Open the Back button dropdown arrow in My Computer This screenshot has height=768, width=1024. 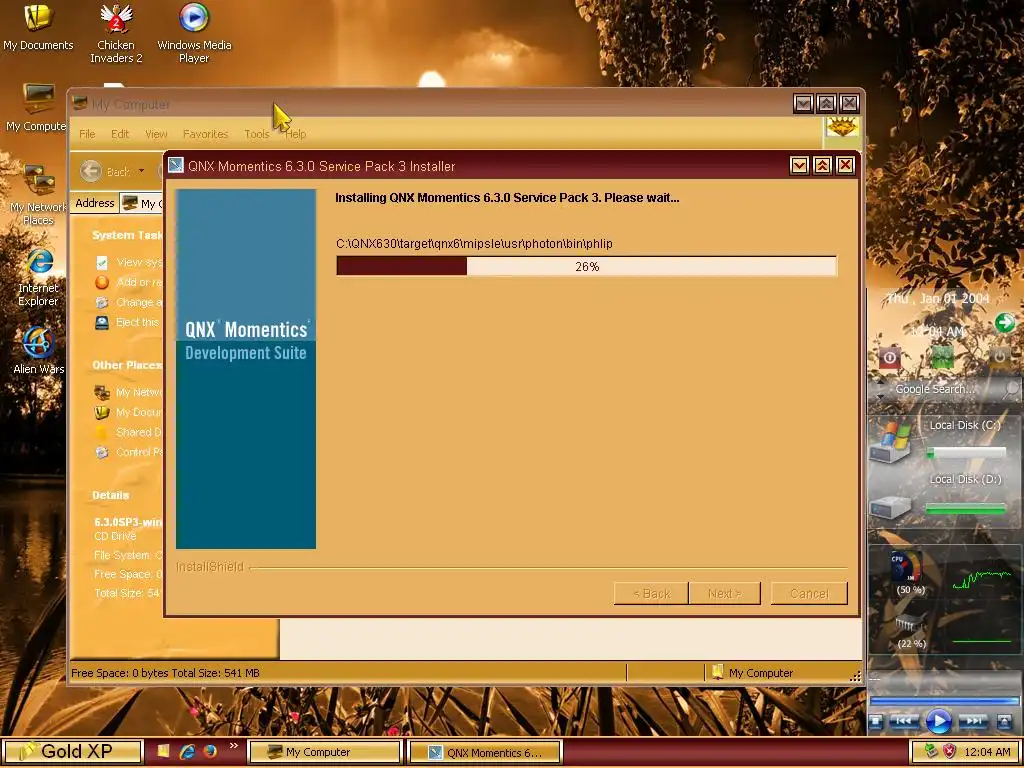tap(141, 172)
